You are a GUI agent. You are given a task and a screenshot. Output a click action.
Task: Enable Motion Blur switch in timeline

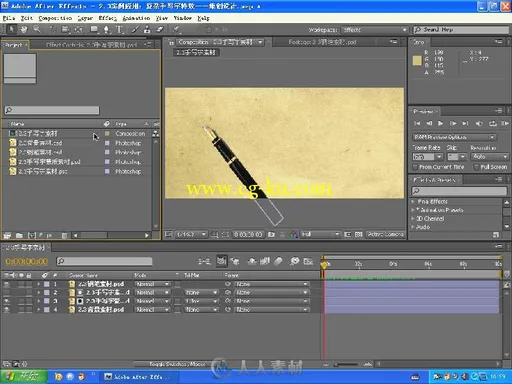[278, 261]
